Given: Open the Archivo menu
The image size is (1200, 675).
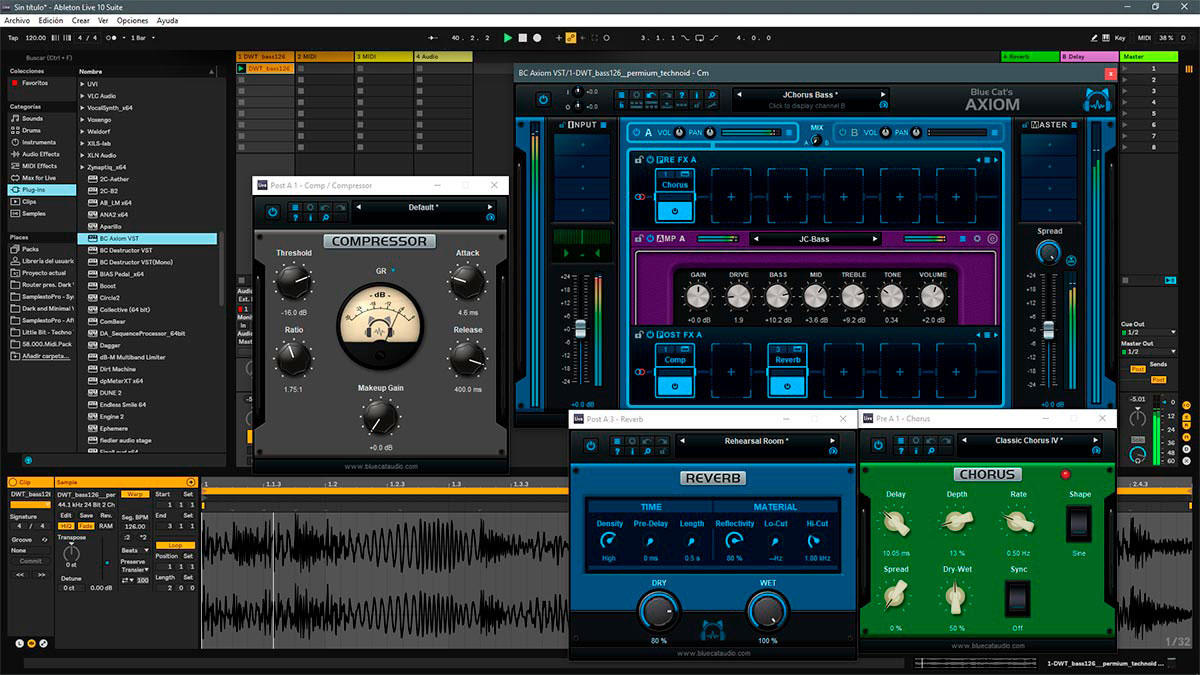Looking at the screenshot, I should click(17, 20).
